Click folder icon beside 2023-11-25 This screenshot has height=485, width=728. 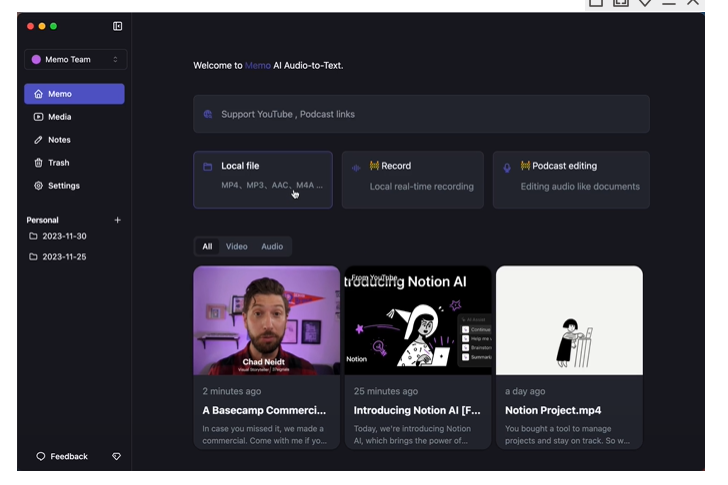coord(33,256)
